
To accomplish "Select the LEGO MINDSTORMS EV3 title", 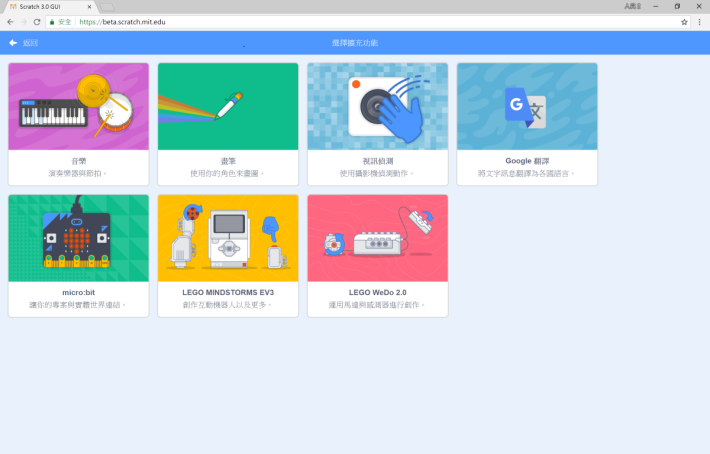I will pyautogui.click(x=228, y=292).
